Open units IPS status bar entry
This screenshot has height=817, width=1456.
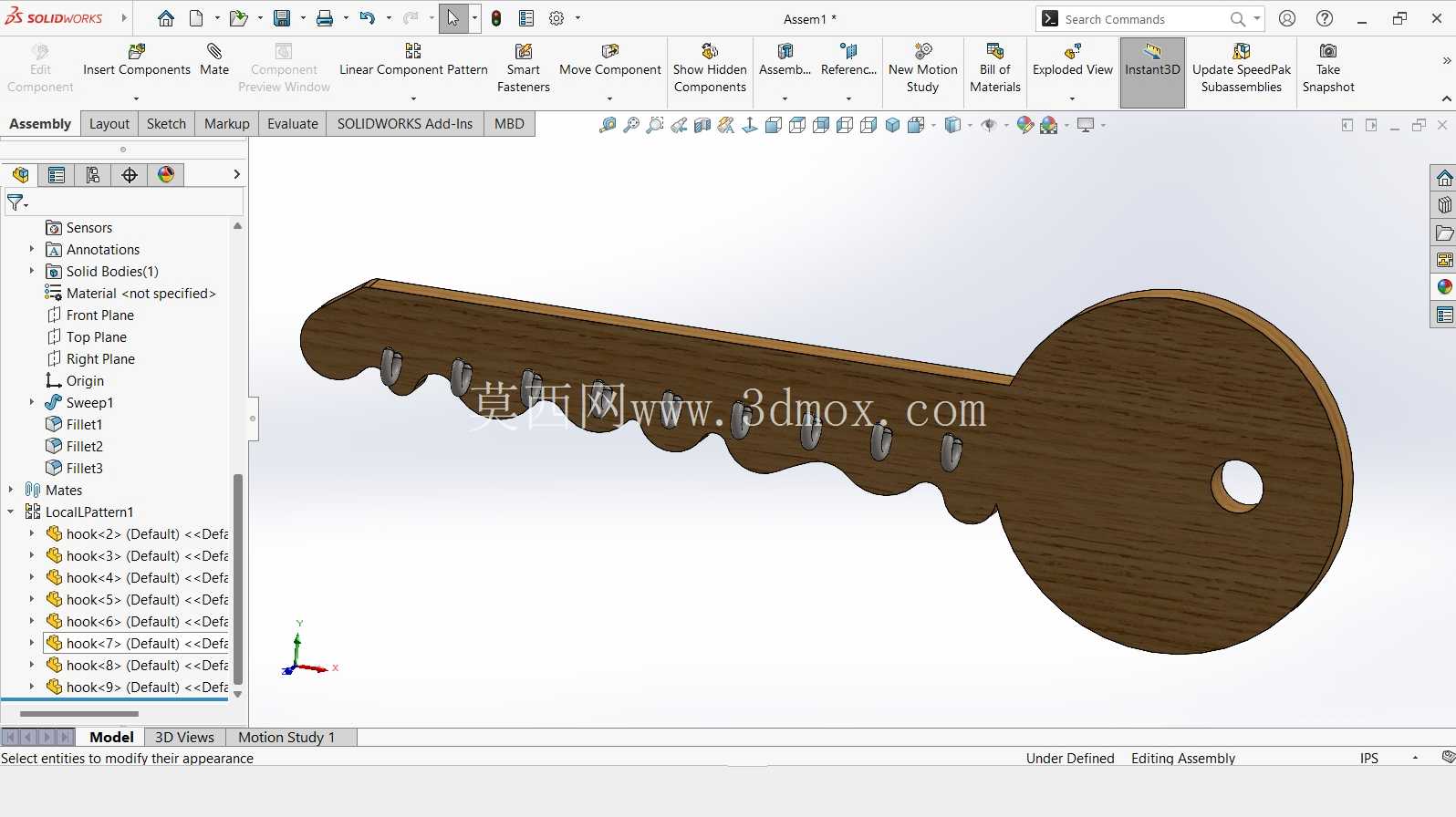pos(1369,758)
